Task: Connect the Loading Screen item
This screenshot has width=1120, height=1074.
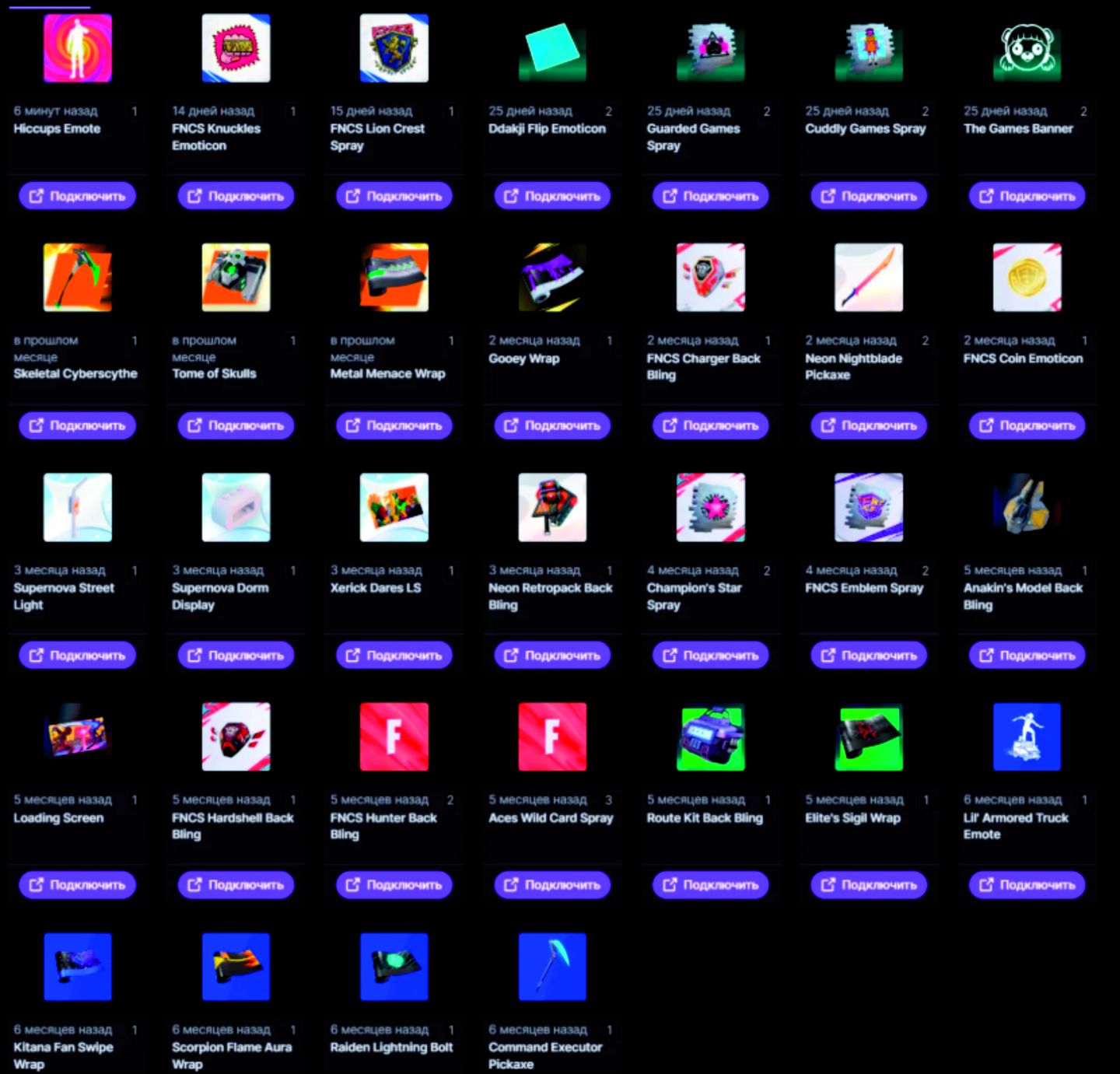Action: [x=78, y=885]
